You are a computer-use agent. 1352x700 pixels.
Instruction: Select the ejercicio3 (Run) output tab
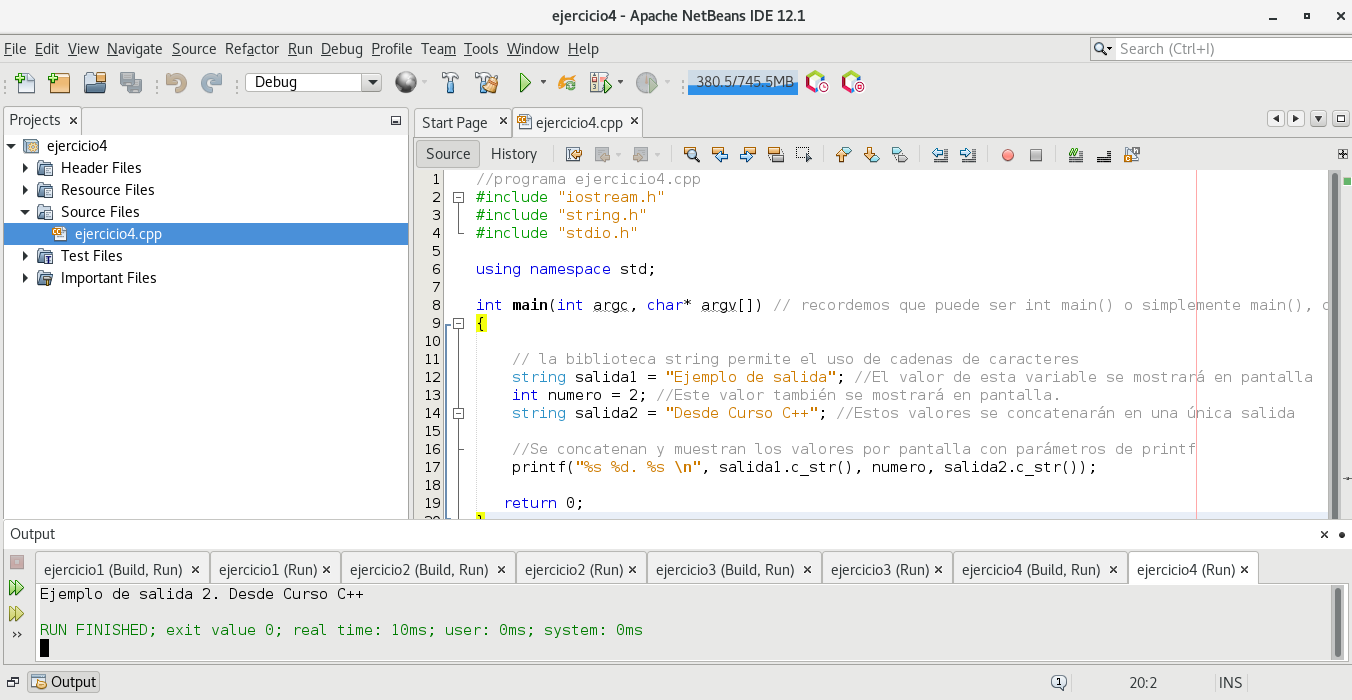click(x=879, y=569)
